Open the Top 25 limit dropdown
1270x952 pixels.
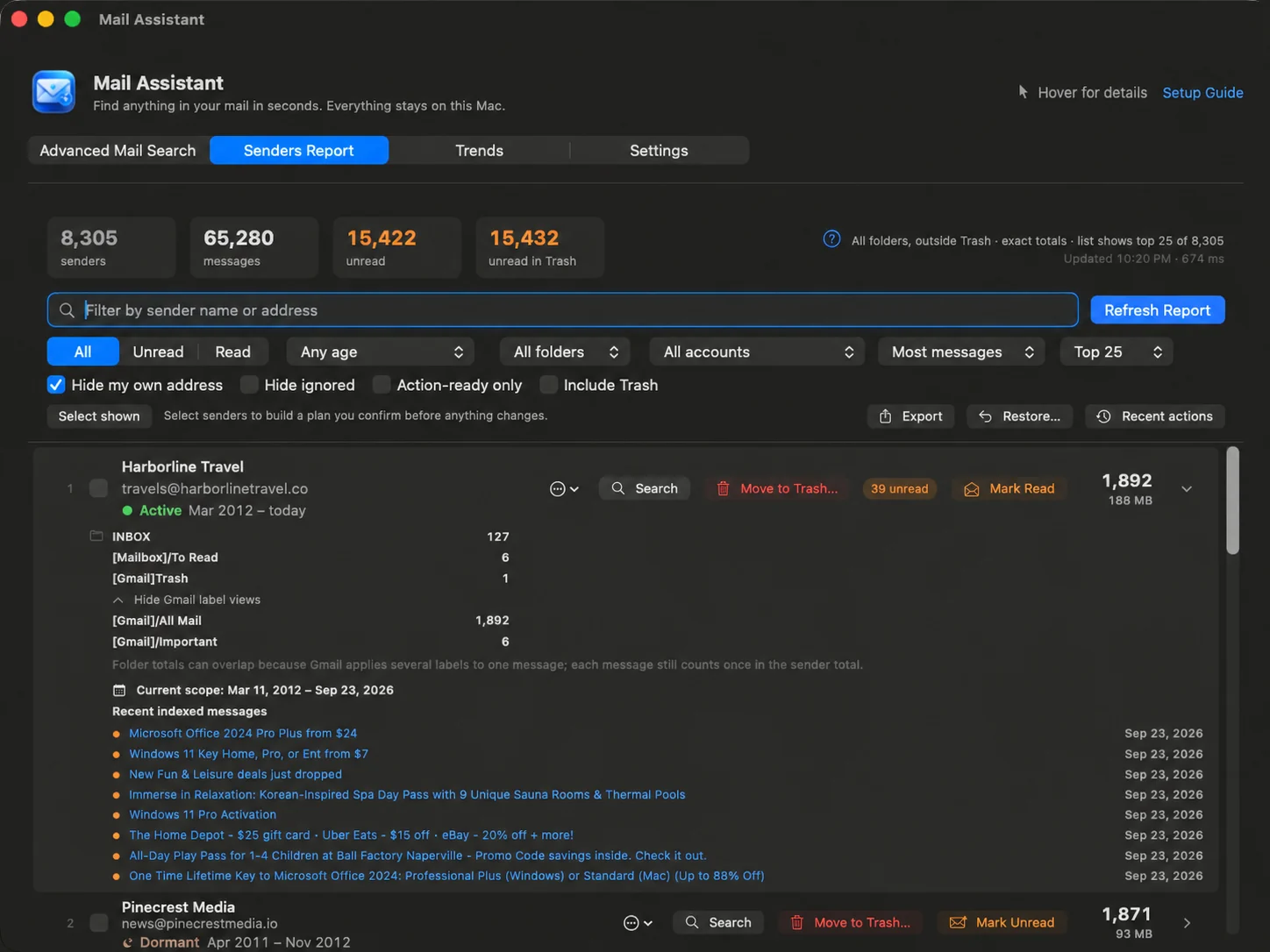1117,352
